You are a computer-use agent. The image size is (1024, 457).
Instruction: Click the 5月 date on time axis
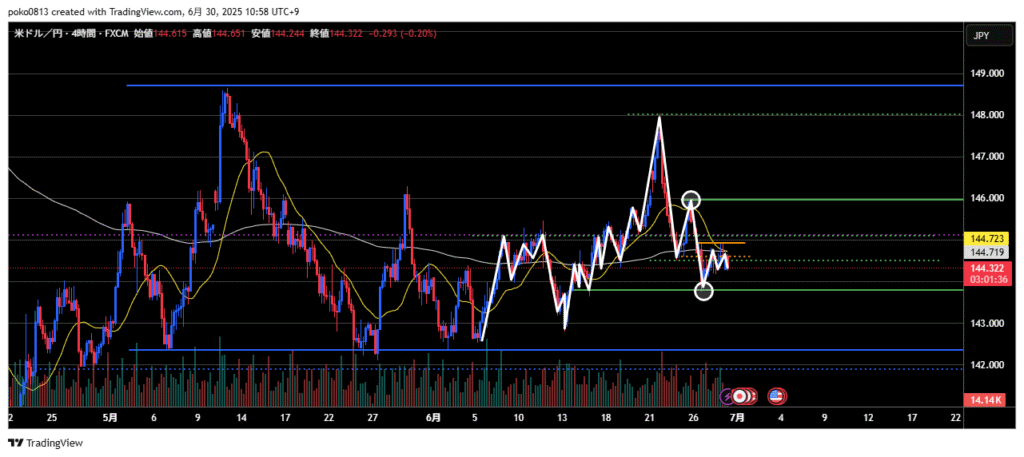tap(109, 418)
